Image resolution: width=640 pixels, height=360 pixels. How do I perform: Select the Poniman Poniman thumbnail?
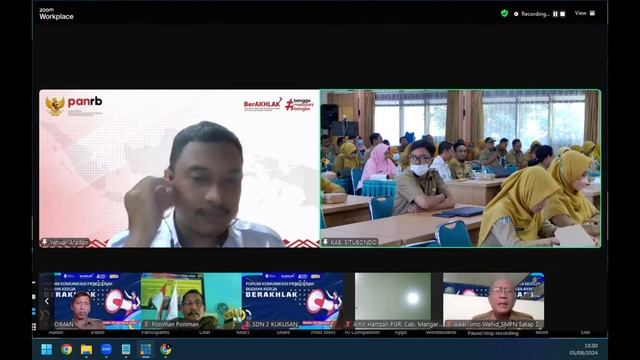coord(191,301)
